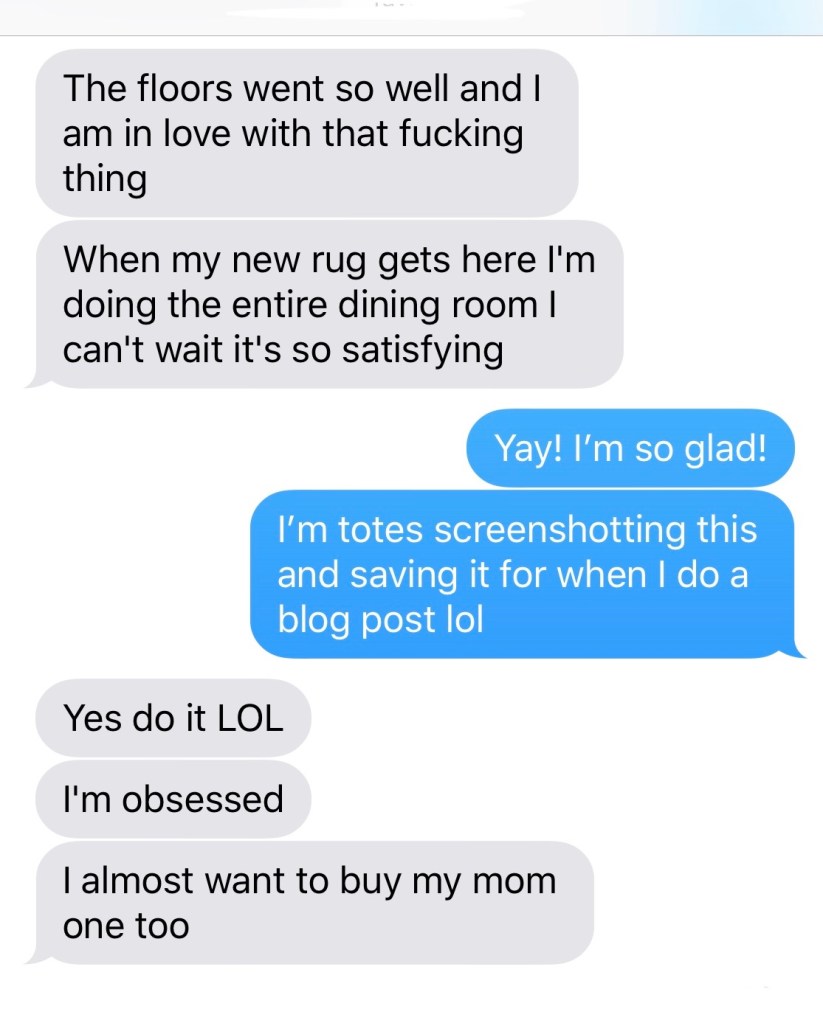This screenshot has height=1023, width=823.
Task: Click the word 'satisfying' in the rug message
Action: (423, 351)
